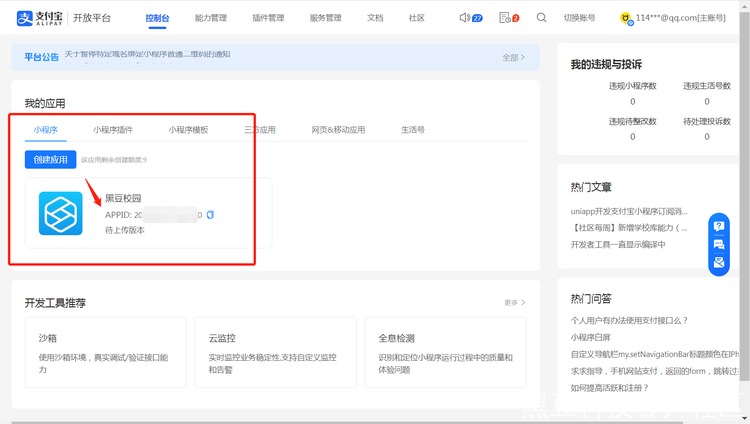
Task: Click the floating help question icon
Action: 719,226
